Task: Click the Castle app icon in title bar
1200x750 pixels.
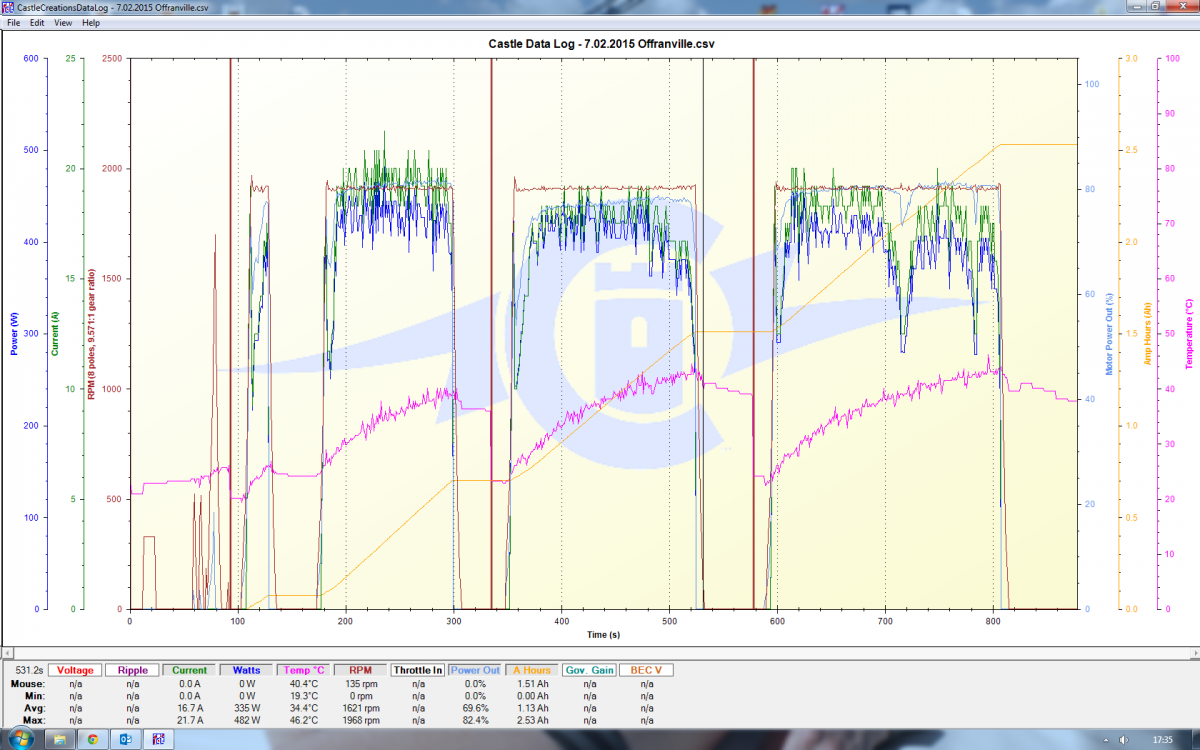Action: click(9, 7)
